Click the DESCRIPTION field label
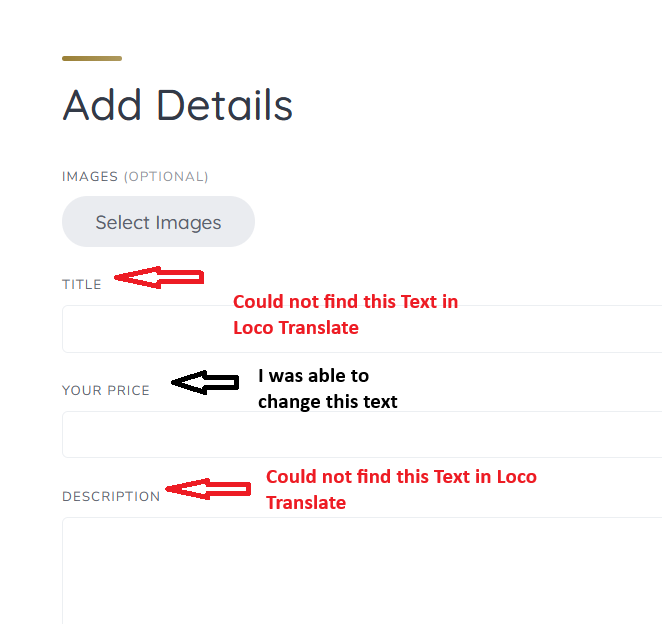 (x=111, y=496)
